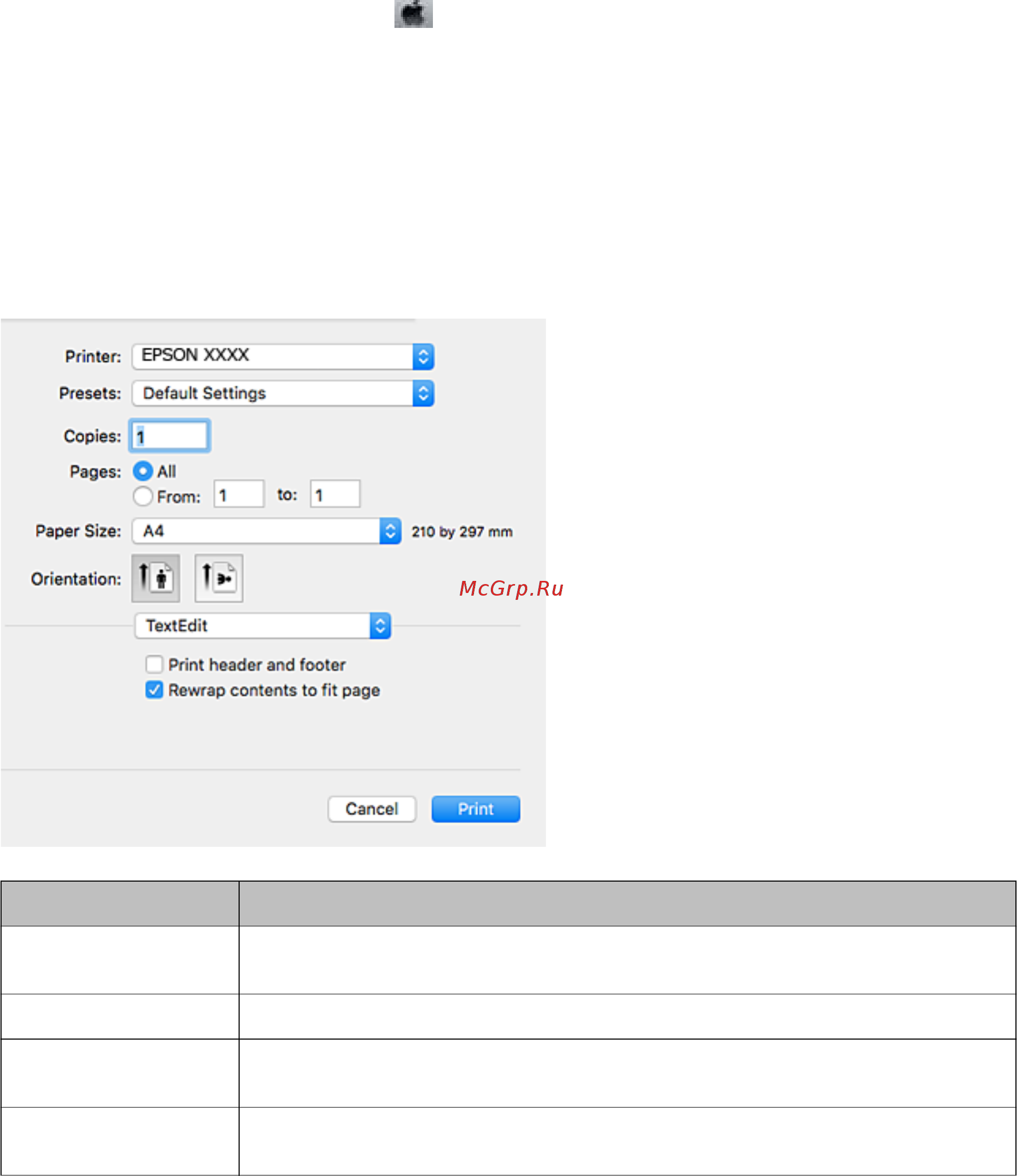Select portrait orientation icon
The width and height of the screenshot is (1017, 1176).
155,578
